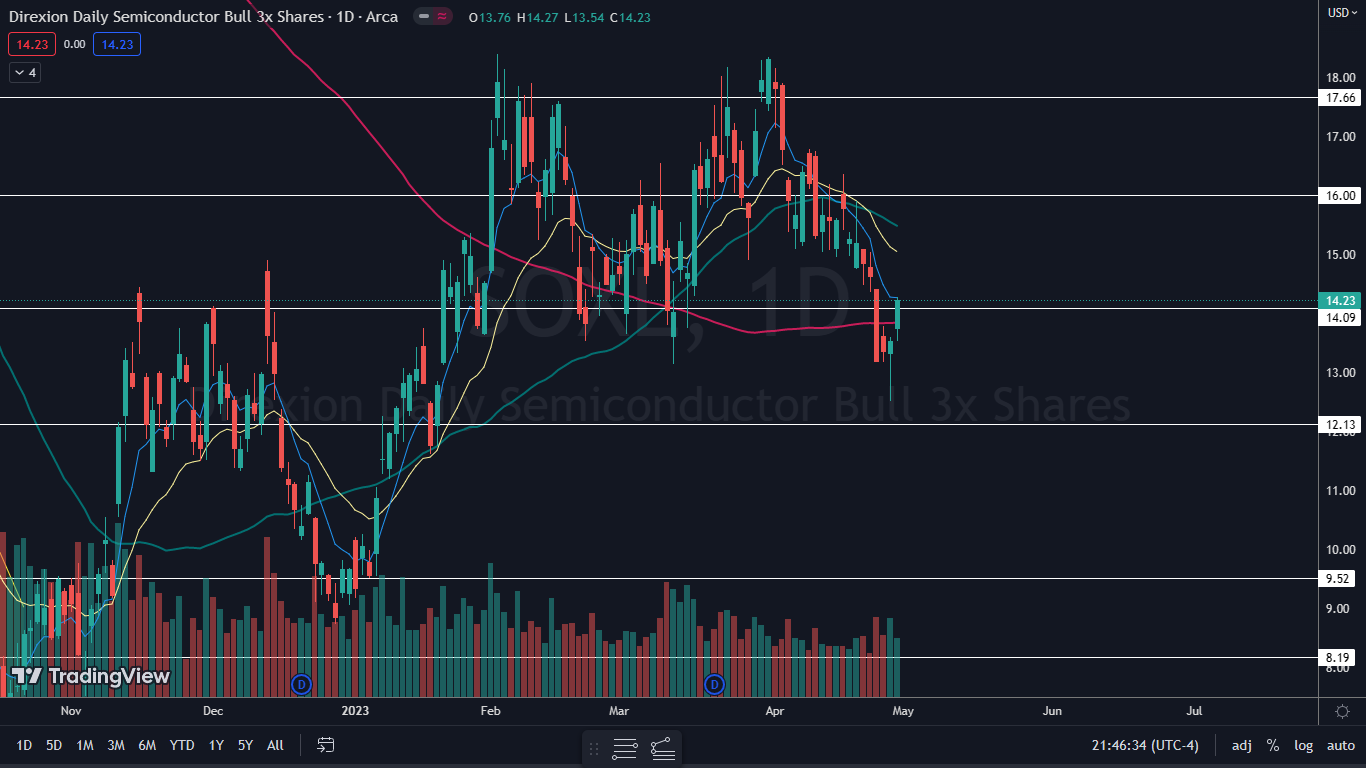Toggle adj price adjustment
The height and width of the screenshot is (768, 1366).
(1241, 745)
